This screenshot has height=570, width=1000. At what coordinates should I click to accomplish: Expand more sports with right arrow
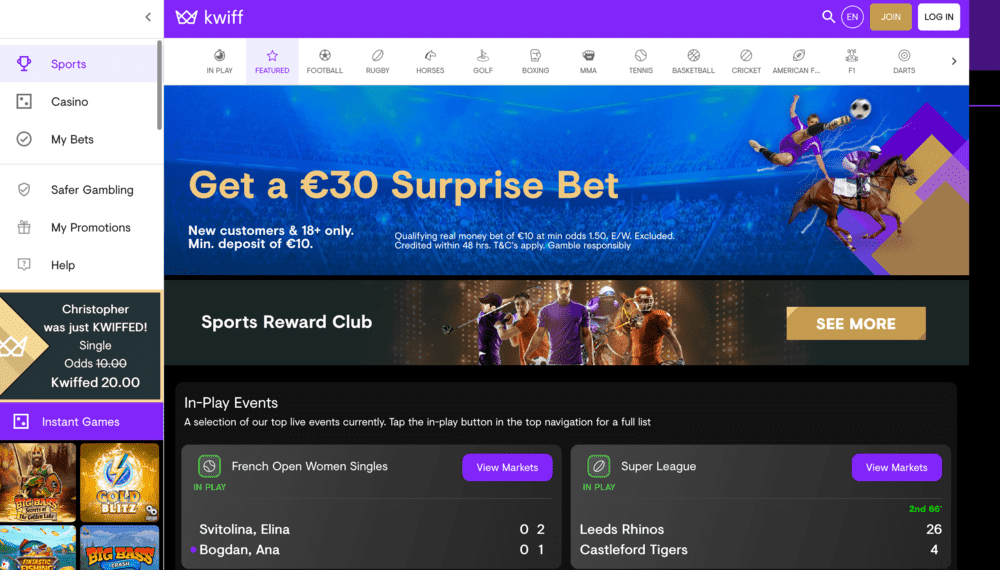click(x=954, y=61)
